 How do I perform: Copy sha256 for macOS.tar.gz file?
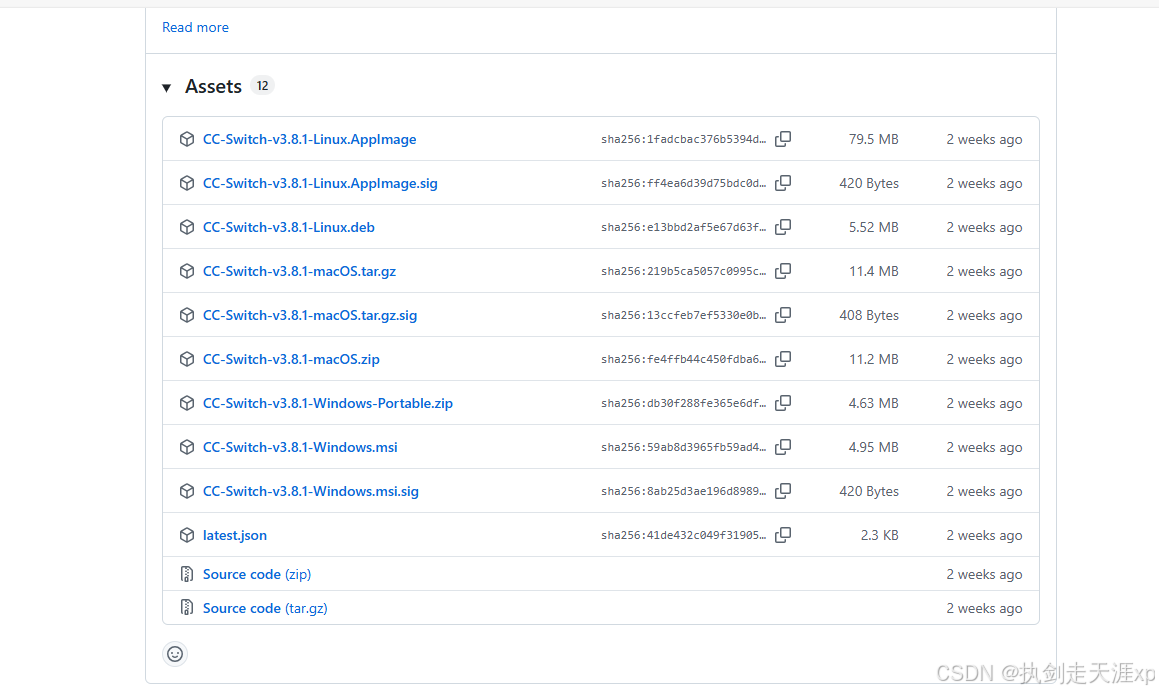pos(783,271)
